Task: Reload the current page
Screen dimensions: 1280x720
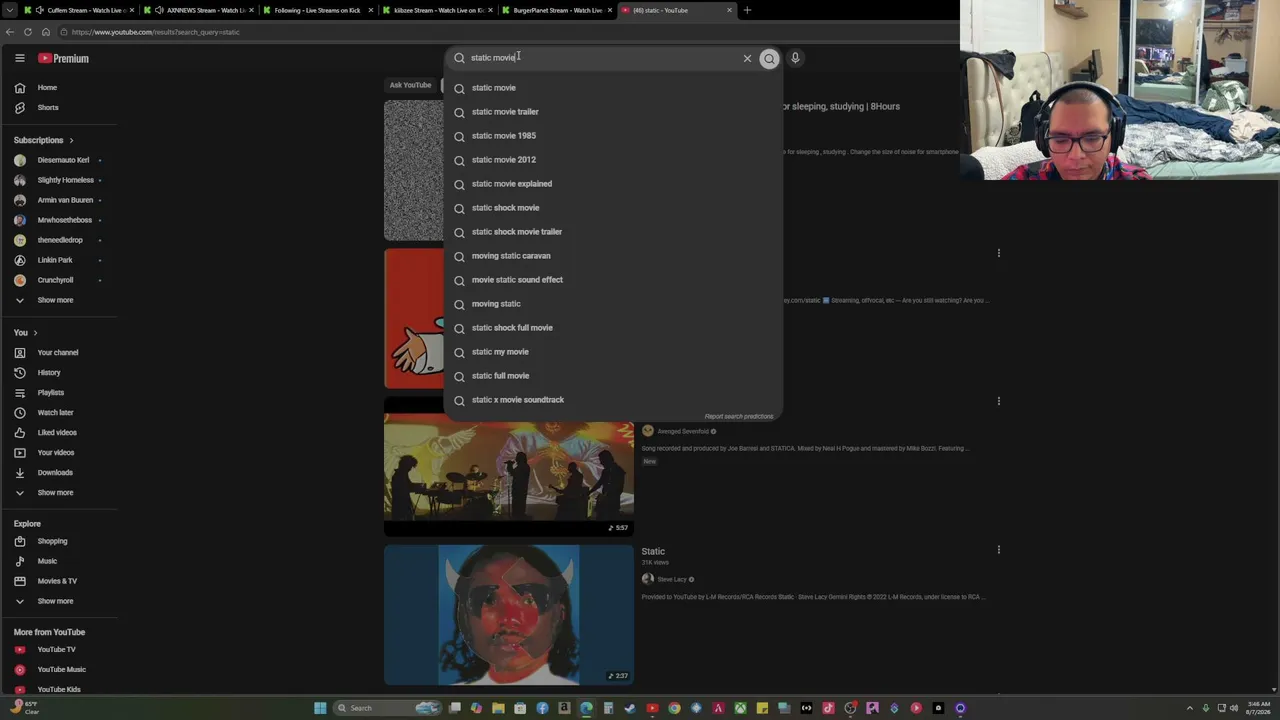Action: (x=28, y=32)
